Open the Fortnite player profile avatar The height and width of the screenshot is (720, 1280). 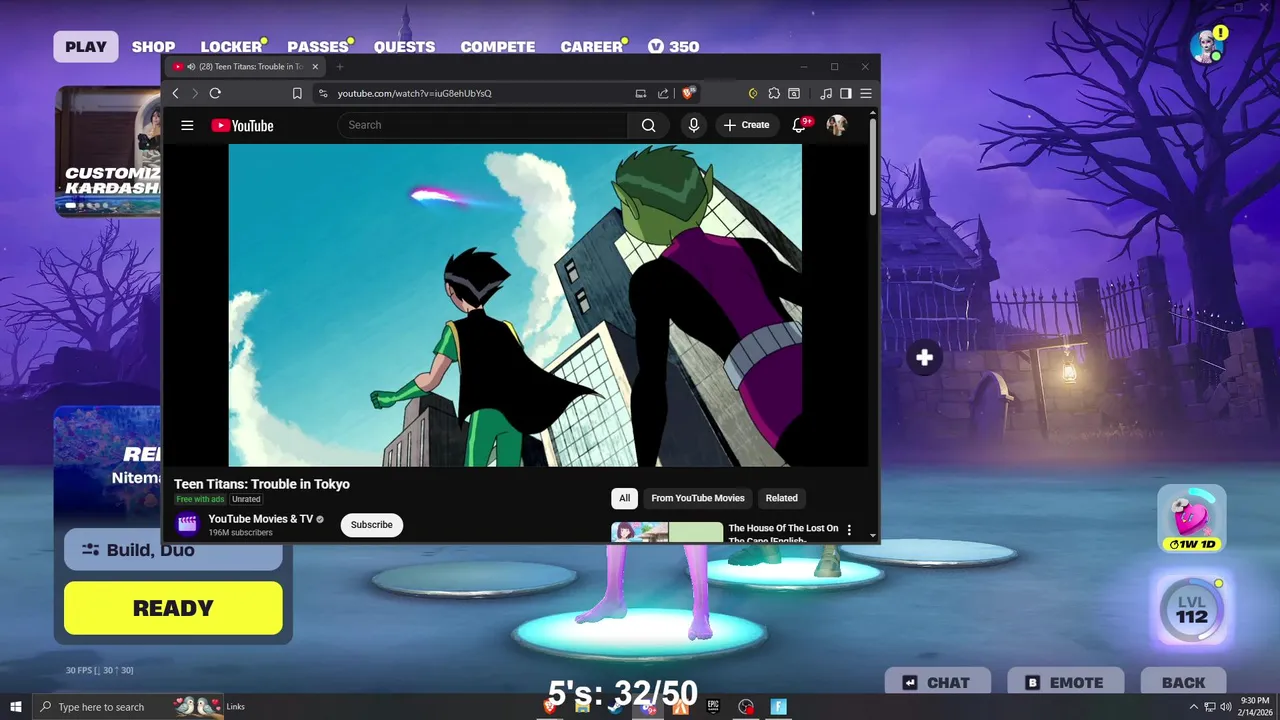(1207, 46)
